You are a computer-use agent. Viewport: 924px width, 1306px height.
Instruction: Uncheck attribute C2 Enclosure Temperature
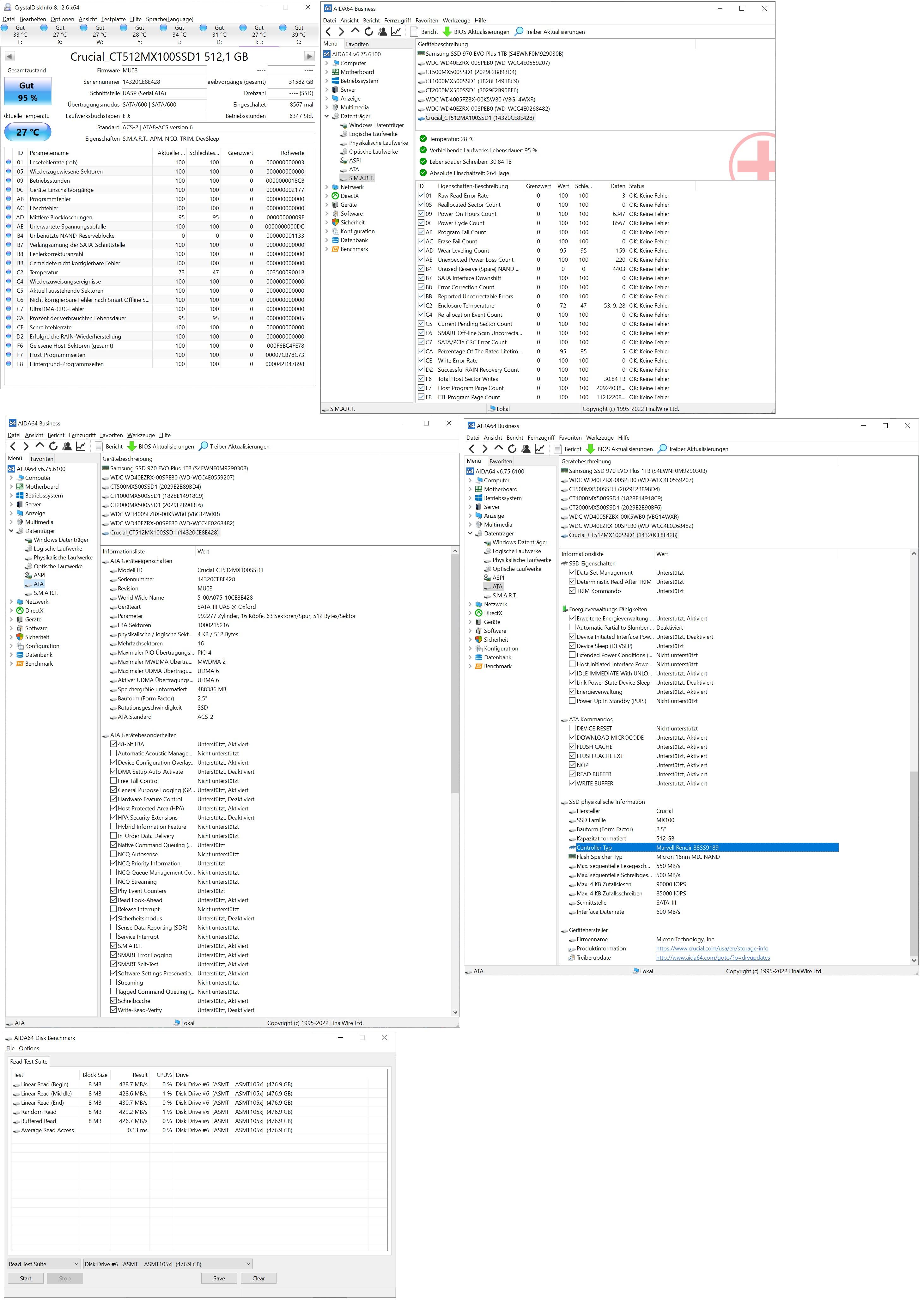click(421, 306)
